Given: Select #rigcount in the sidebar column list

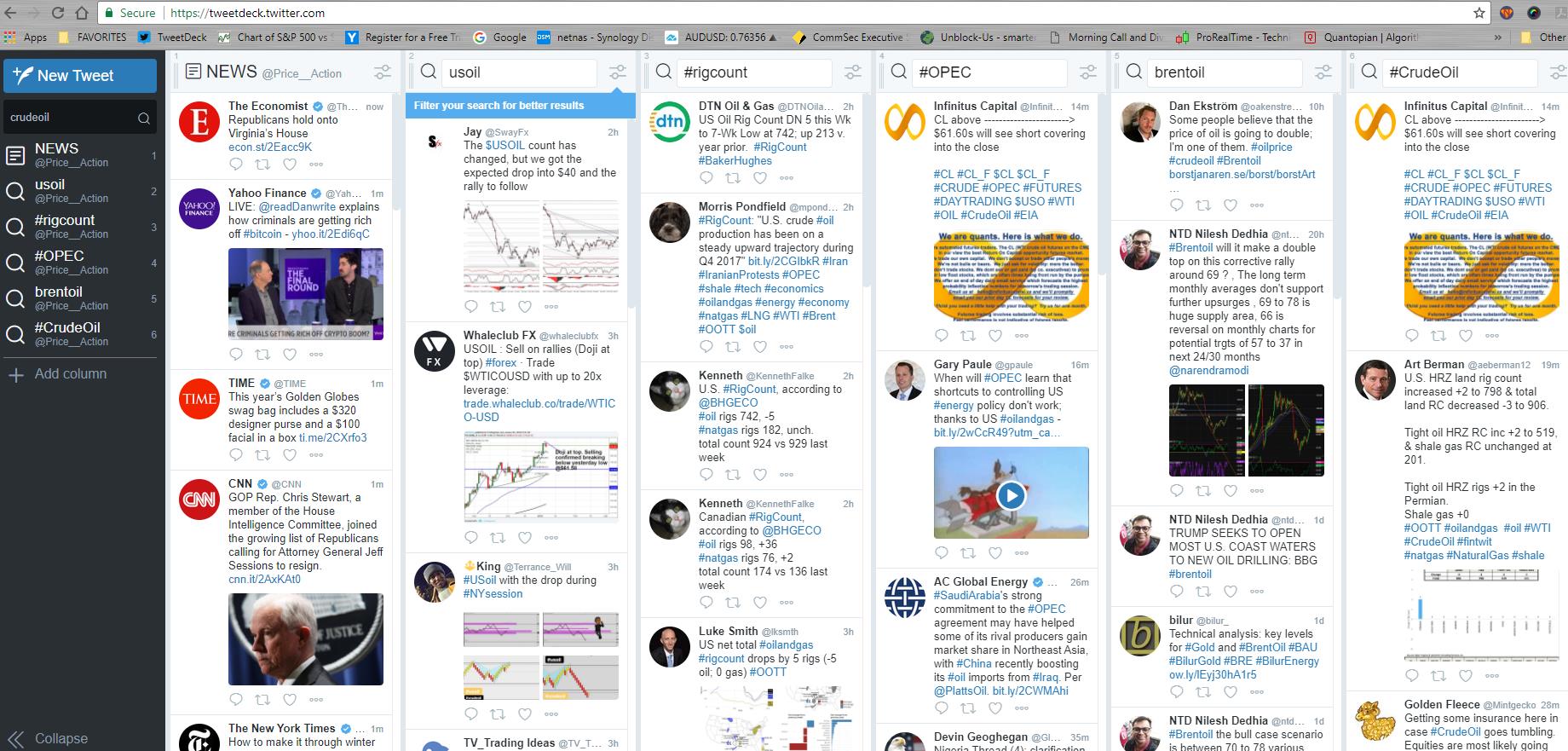Looking at the screenshot, I should coord(81,227).
